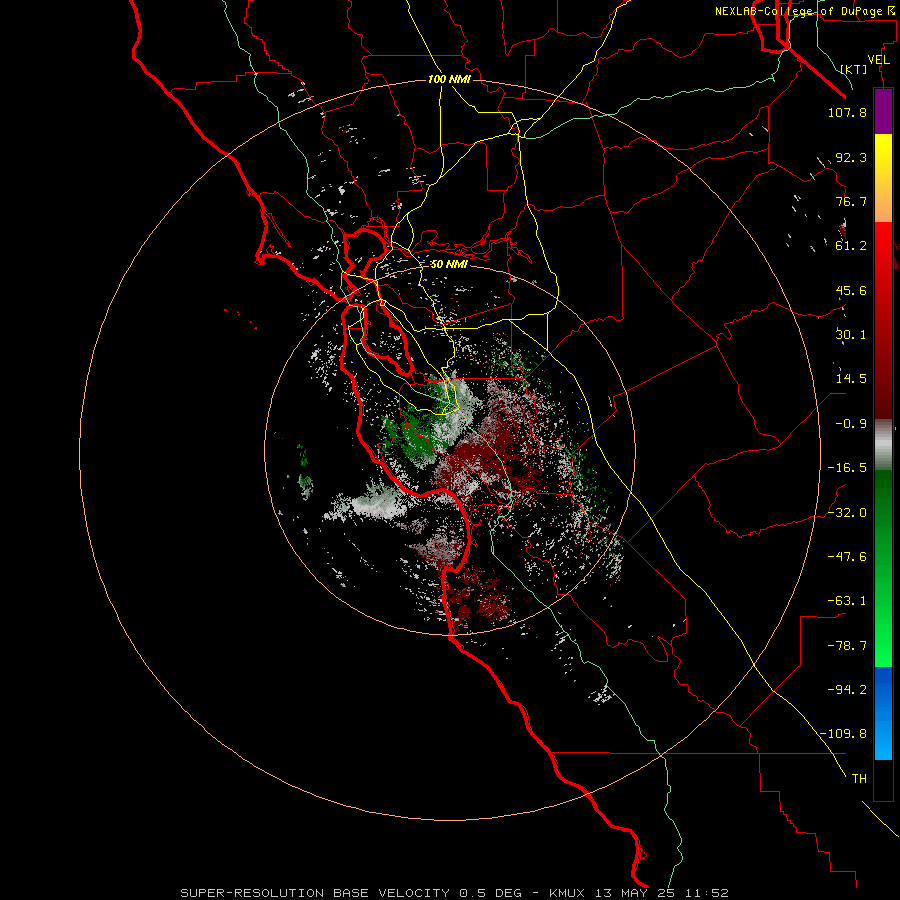
Task: Click the -63.1 velocity scale value
Action: (847, 601)
